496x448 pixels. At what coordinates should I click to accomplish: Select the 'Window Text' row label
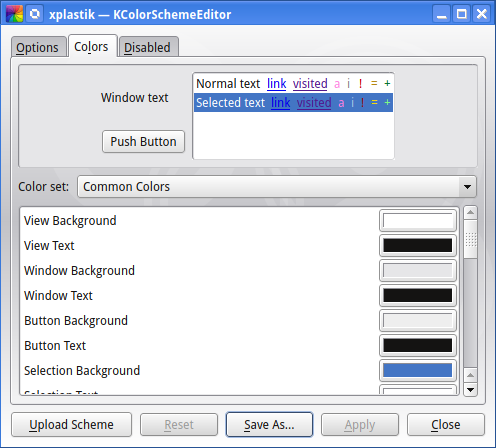click(x=58, y=296)
